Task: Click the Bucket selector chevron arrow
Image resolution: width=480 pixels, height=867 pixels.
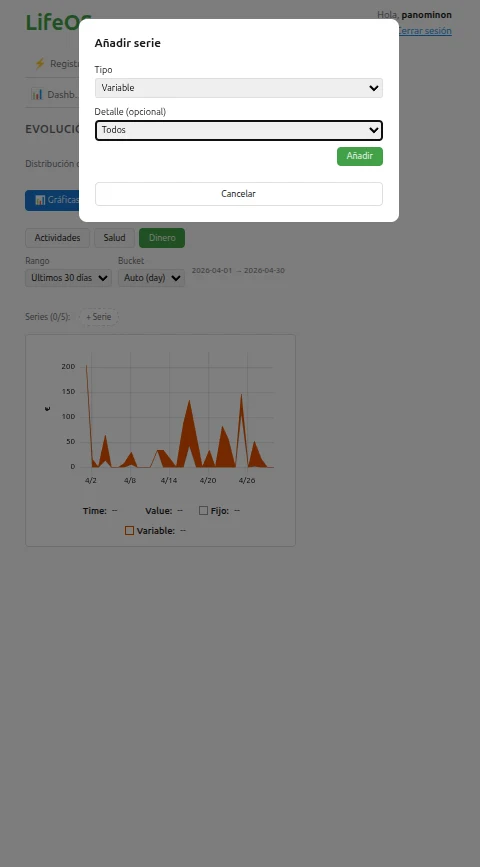Action: (176, 278)
